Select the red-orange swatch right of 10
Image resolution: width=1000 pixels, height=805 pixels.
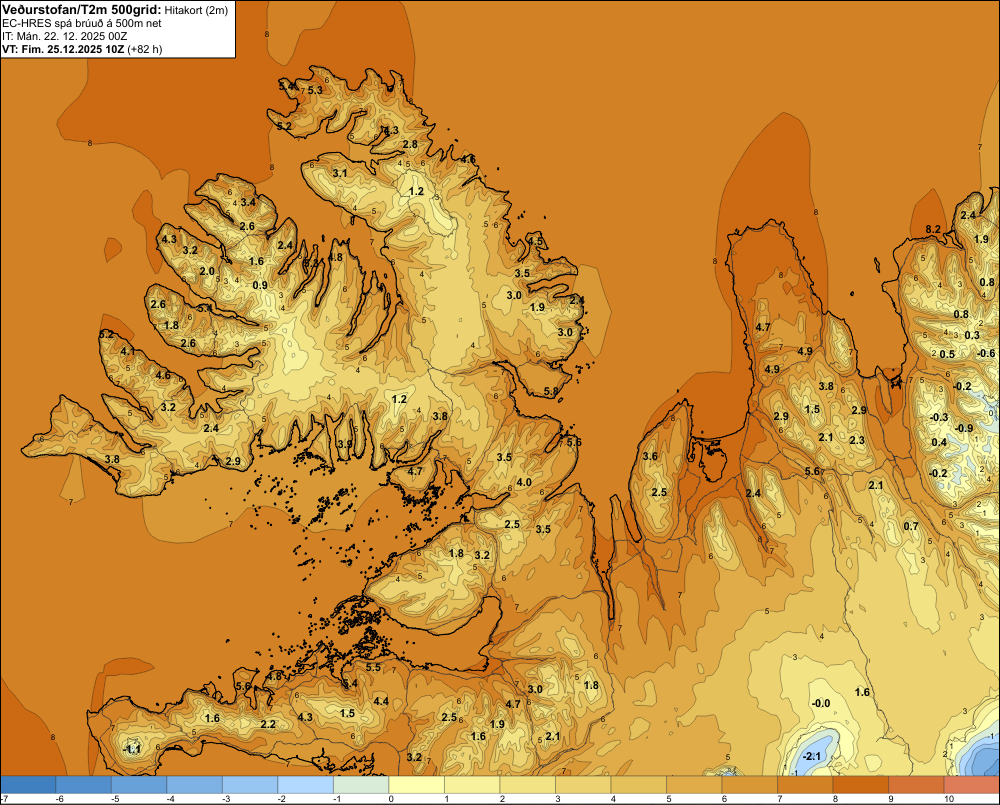pos(971,785)
